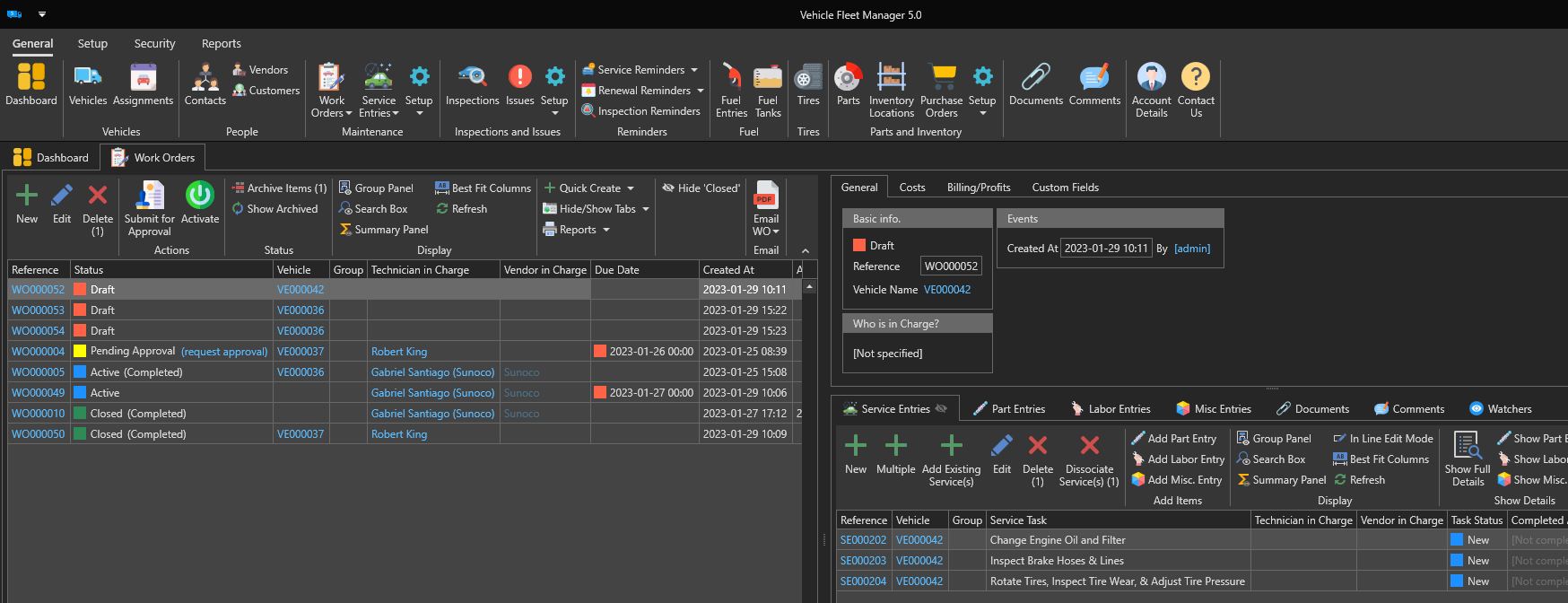Image resolution: width=1568 pixels, height=603 pixels.
Task: Open the Quick Create dropdown
Action: (631, 188)
